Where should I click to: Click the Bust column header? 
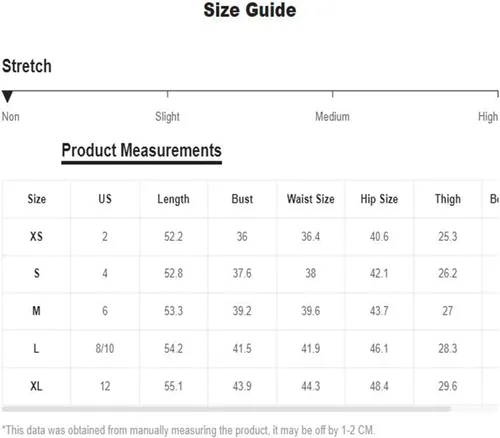tap(242, 199)
